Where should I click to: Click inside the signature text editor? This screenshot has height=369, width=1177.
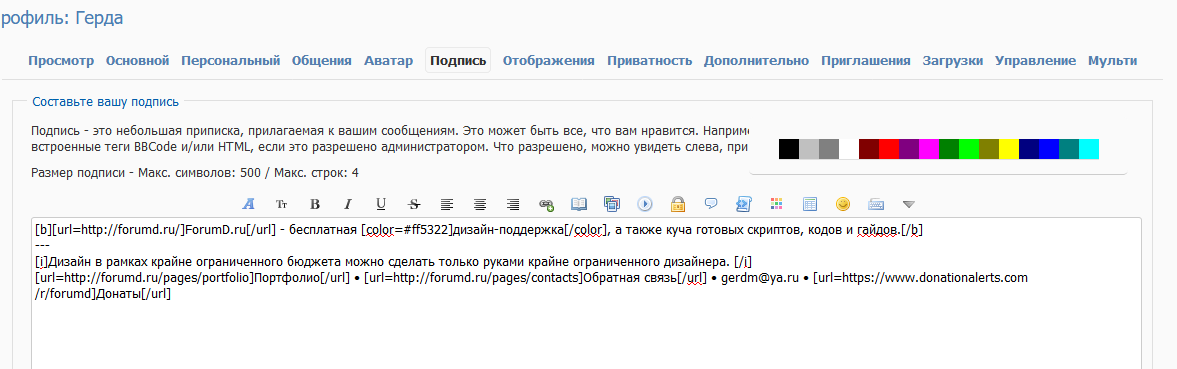[x=586, y=293]
